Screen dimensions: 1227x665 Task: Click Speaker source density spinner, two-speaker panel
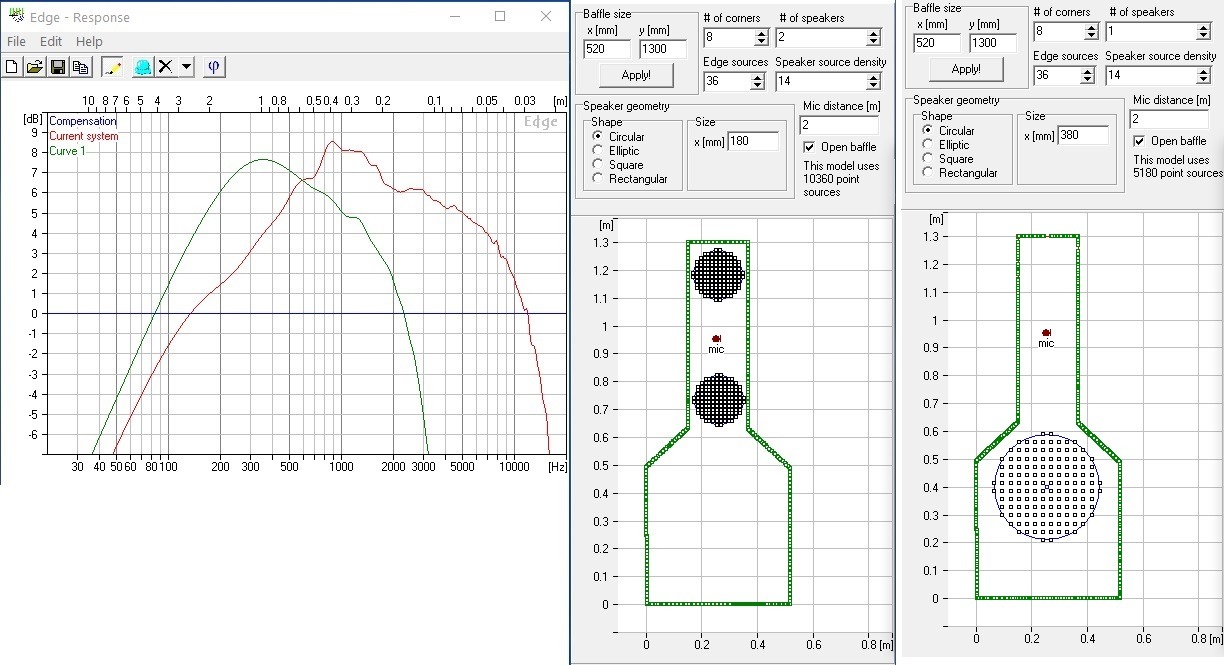(x=874, y=81)
